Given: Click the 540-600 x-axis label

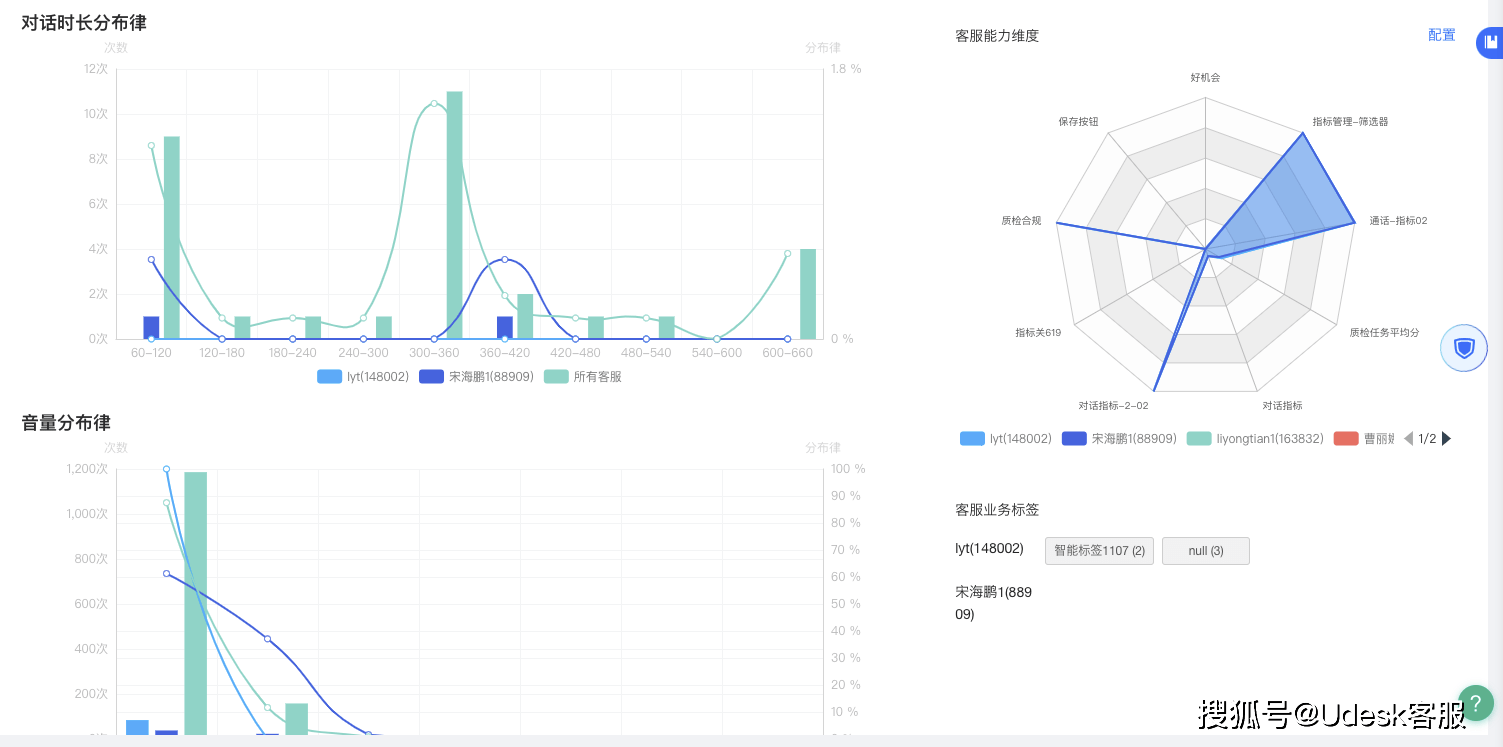Looking at the screenshot, I should [717, 353].
